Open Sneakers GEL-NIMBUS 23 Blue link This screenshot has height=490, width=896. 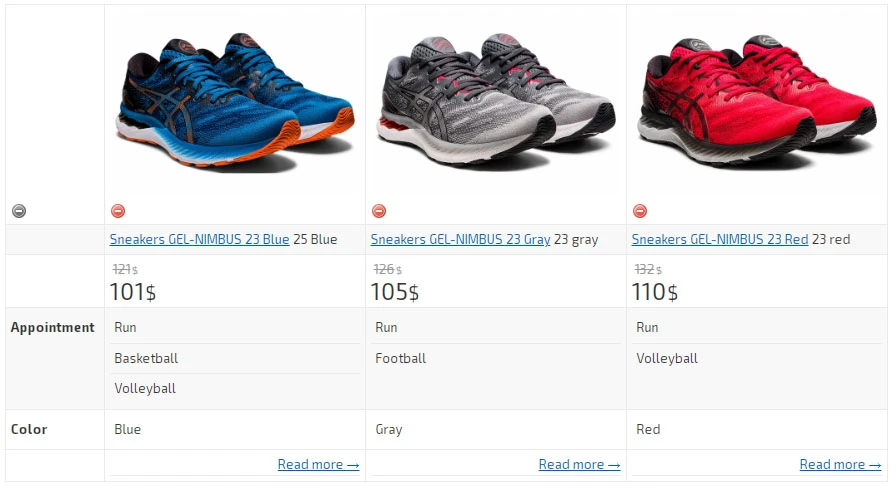click(x=199, y=239)
